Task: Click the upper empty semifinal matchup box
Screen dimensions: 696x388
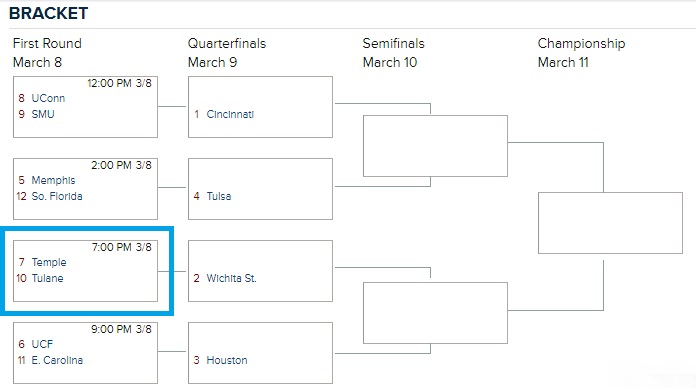Action: [435, 146]
